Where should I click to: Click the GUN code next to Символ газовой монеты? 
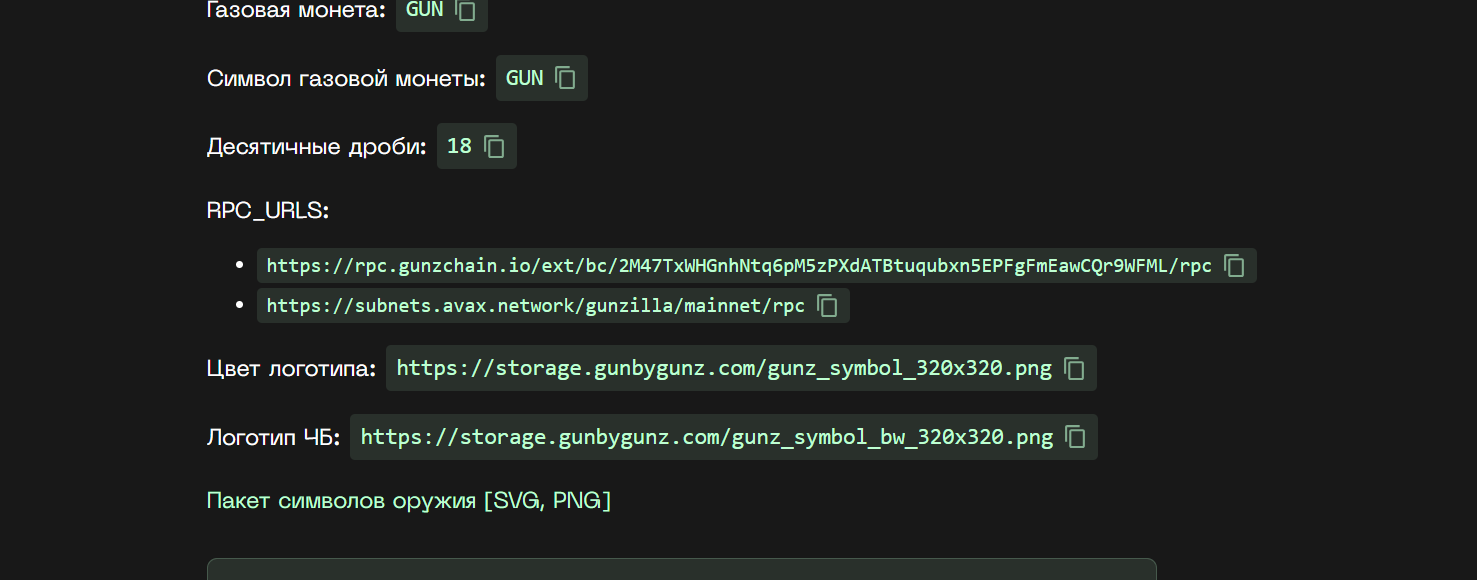click(x=525, y=78)
